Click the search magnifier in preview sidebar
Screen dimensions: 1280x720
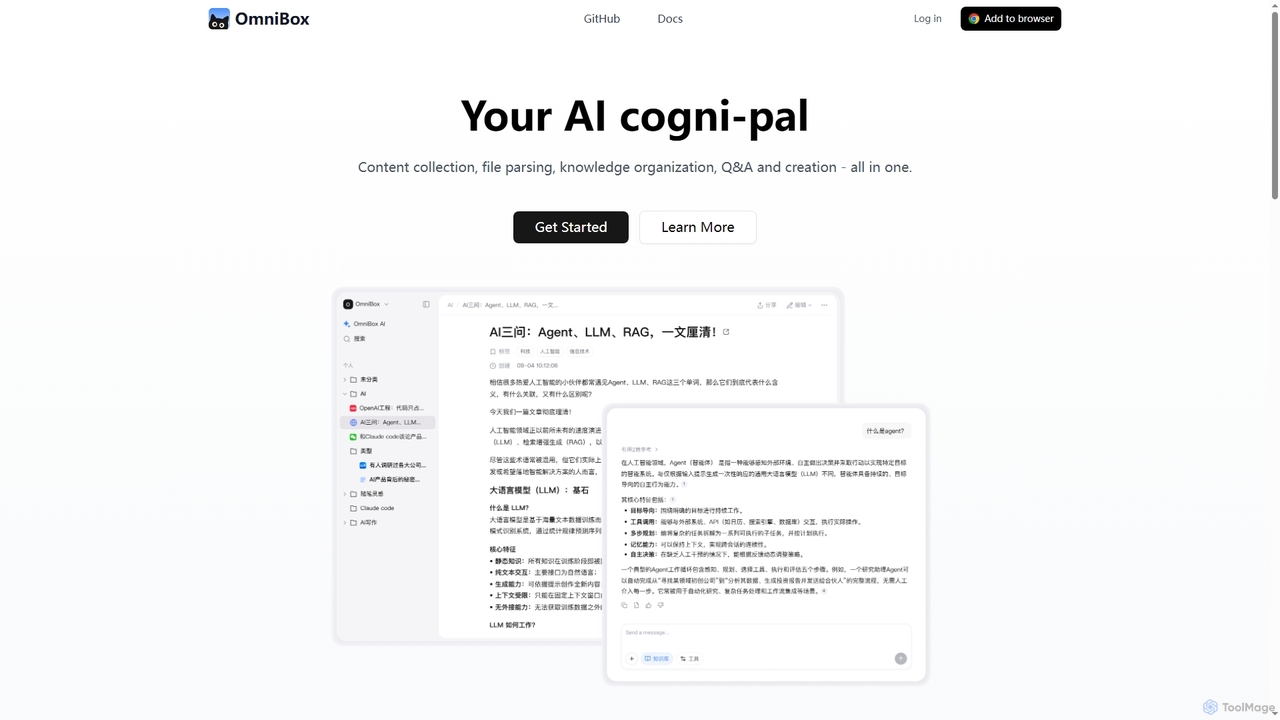coord(347,339)
